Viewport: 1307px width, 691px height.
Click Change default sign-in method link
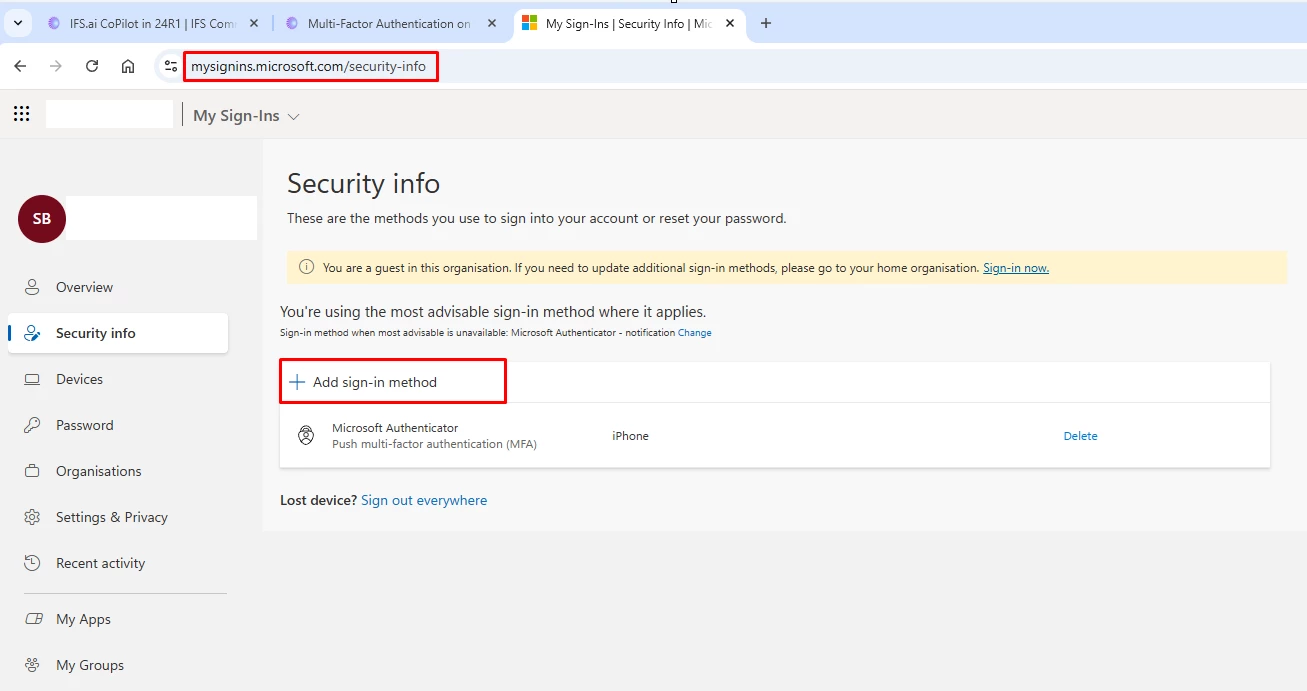click(695, 332)
